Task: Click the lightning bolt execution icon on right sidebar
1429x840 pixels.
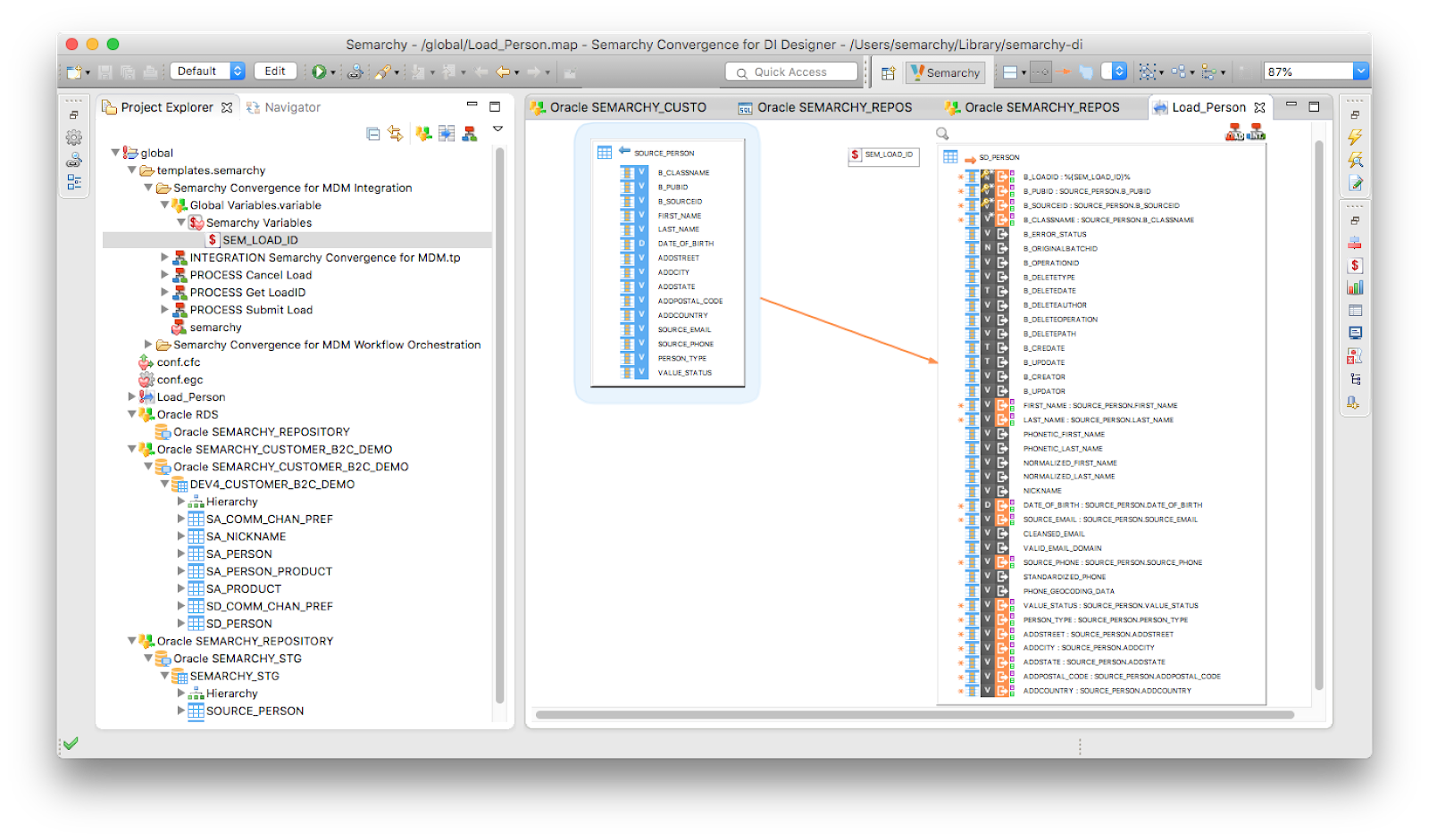Action: click(1357, 137)
